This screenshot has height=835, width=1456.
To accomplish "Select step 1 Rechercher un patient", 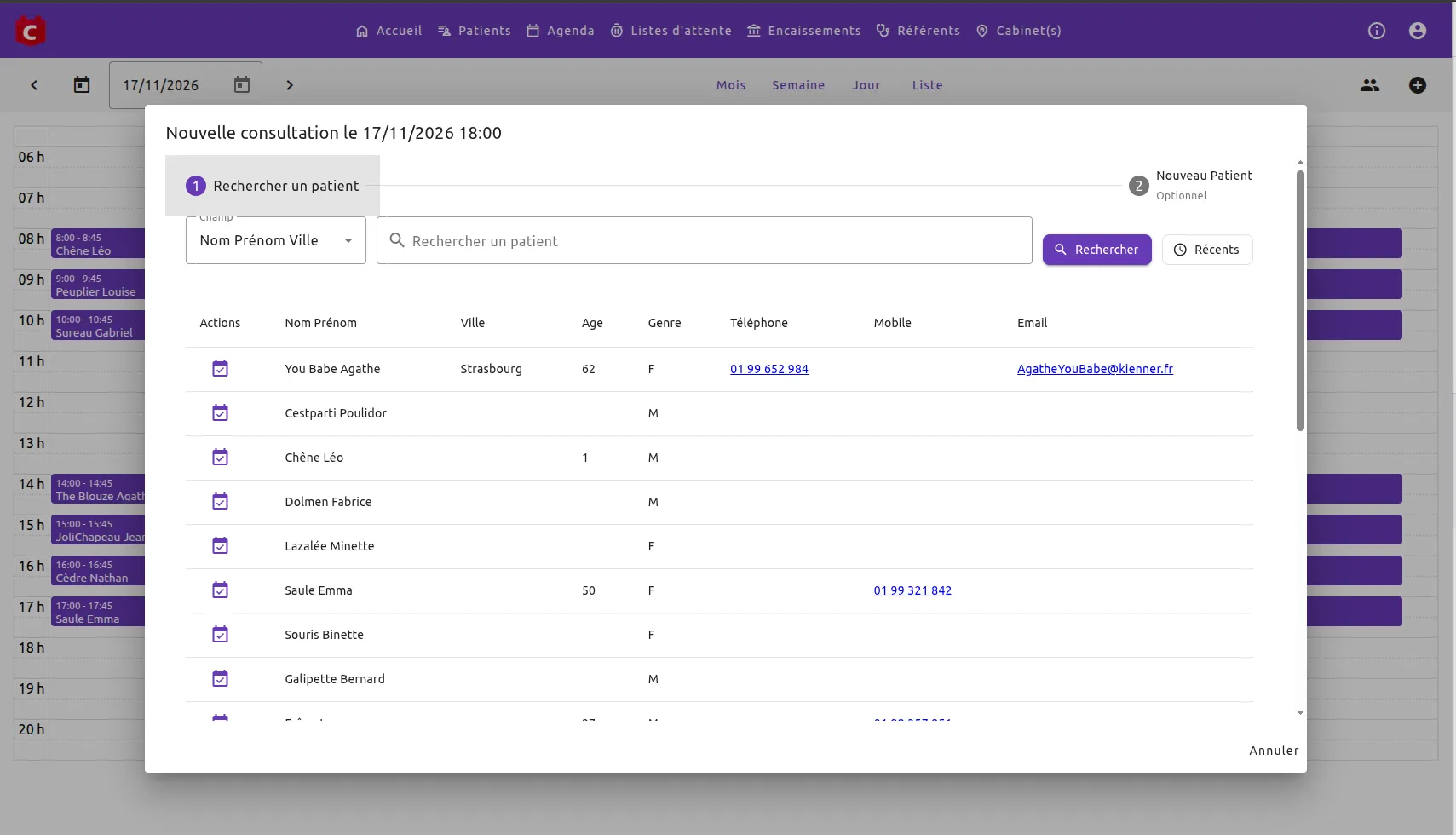I will point(273,186).
